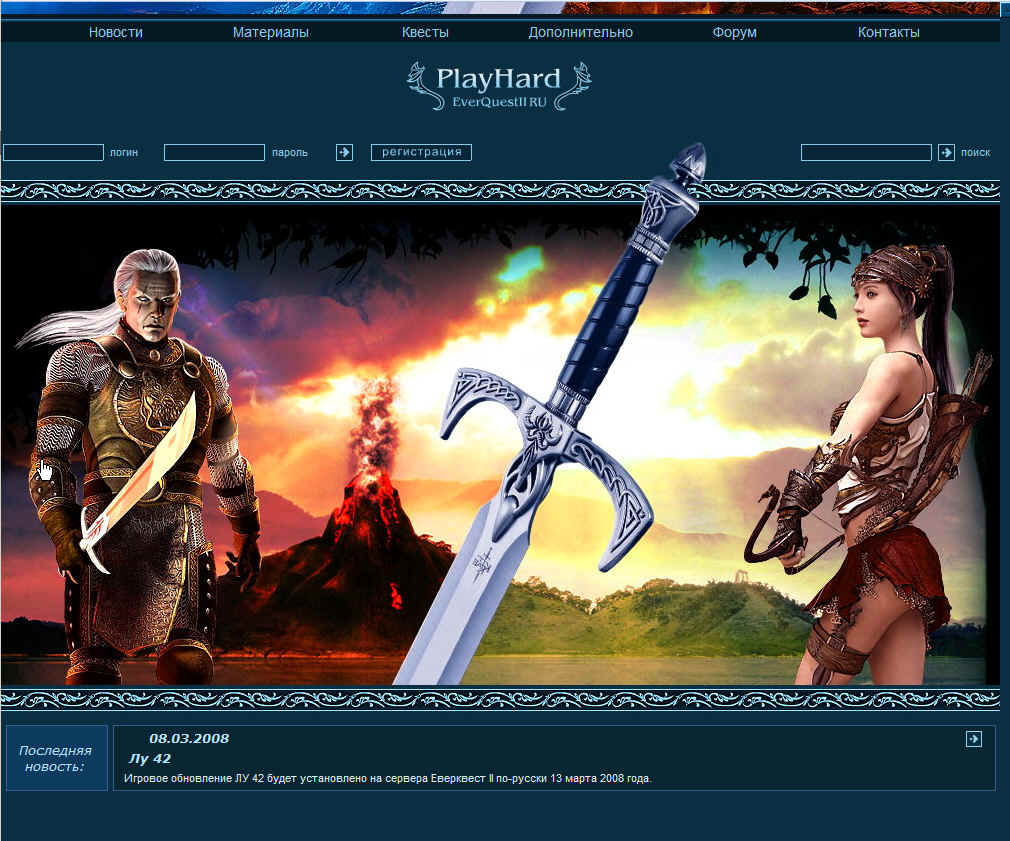This screenshot has width=1010, height=841.
Task: Click the поиск search field
Action: point(865,152)
